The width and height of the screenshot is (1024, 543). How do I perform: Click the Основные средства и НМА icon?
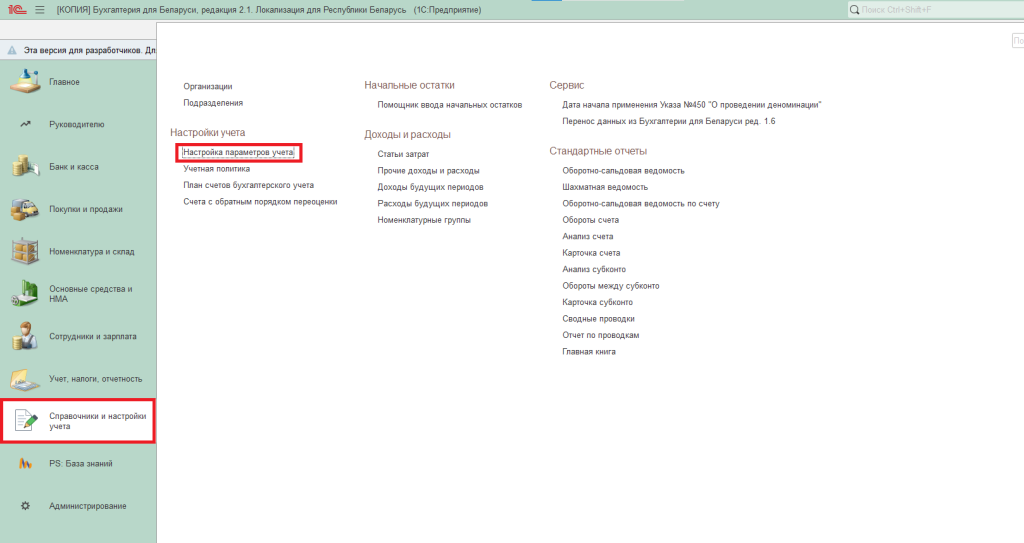click(x=25, y=294)
